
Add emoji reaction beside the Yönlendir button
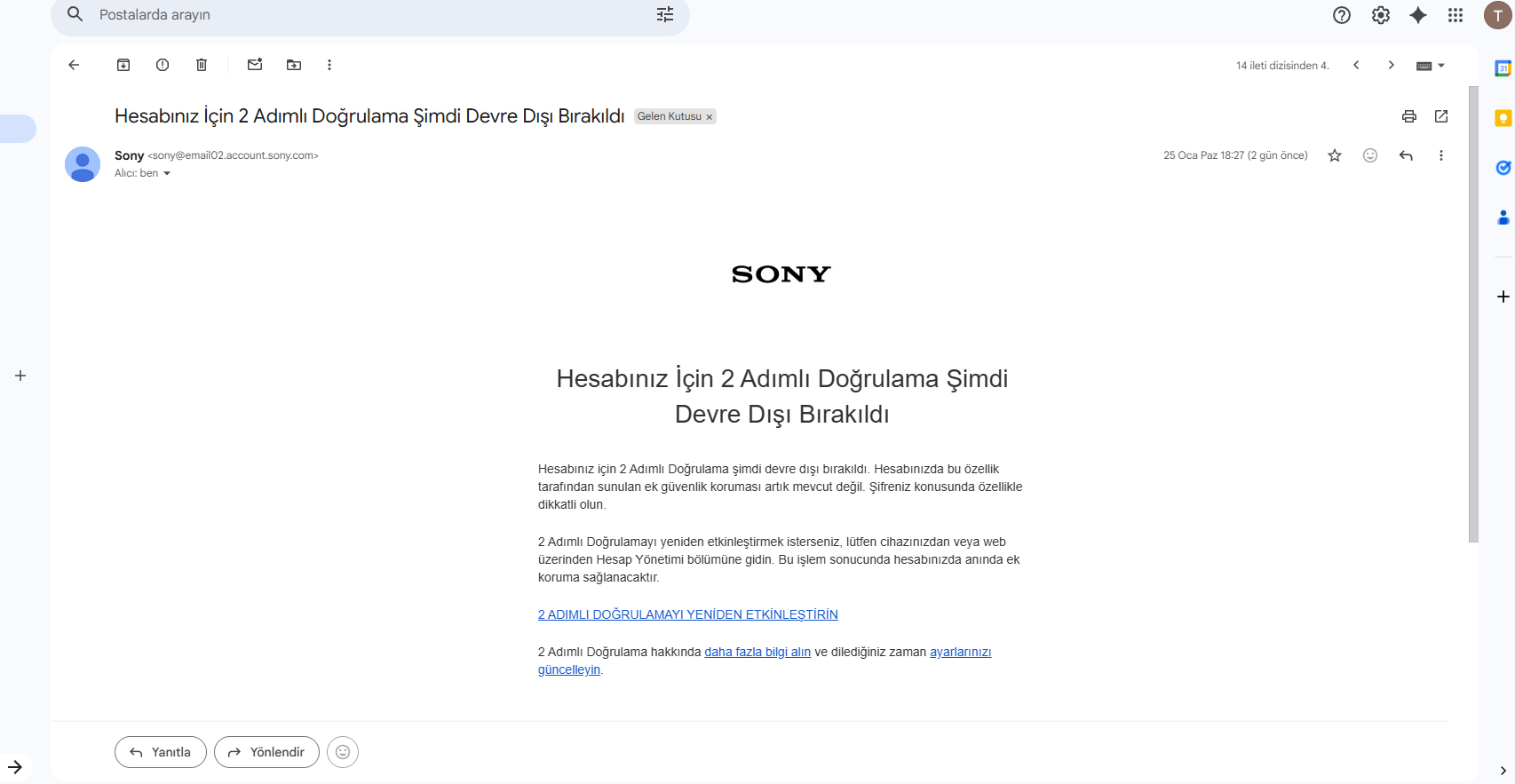pos(343,752)
